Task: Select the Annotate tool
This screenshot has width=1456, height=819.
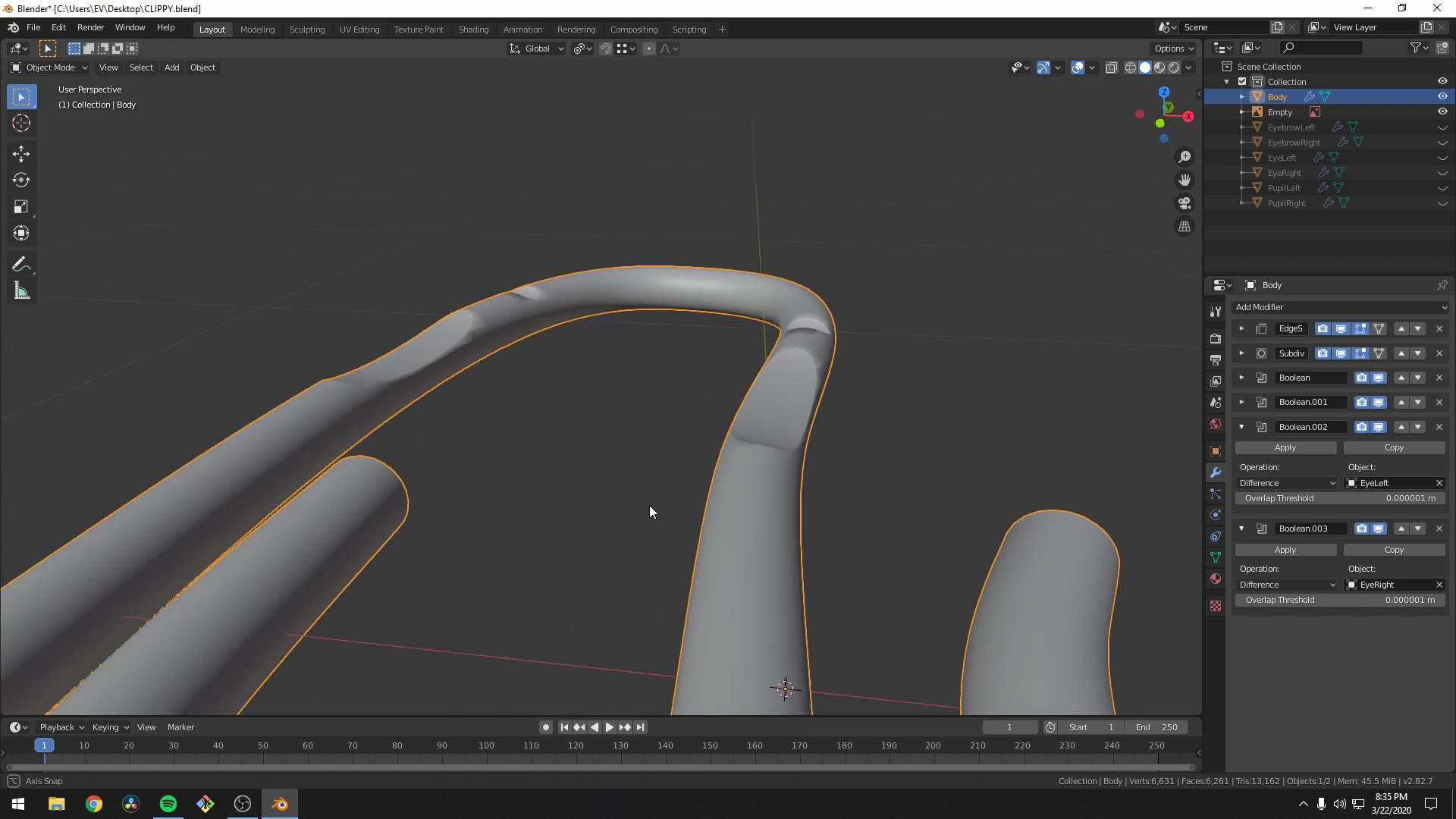Action: (x=20, y=263)
